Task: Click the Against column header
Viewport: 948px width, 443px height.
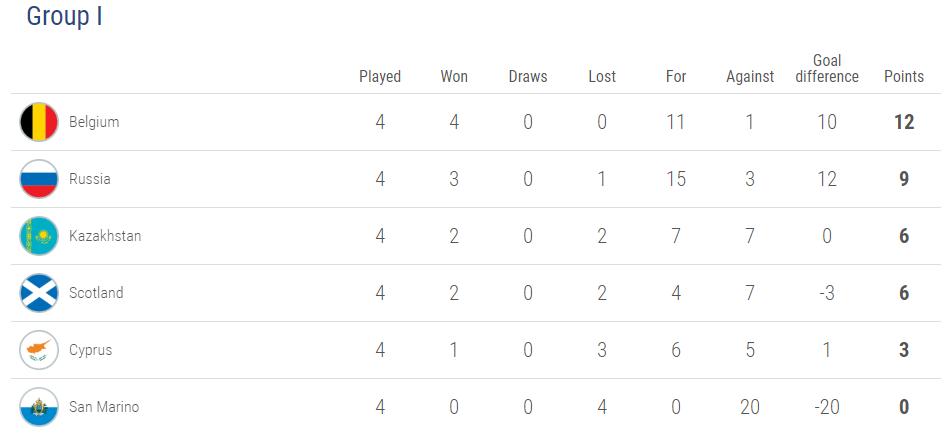Action: click(750, 76)
